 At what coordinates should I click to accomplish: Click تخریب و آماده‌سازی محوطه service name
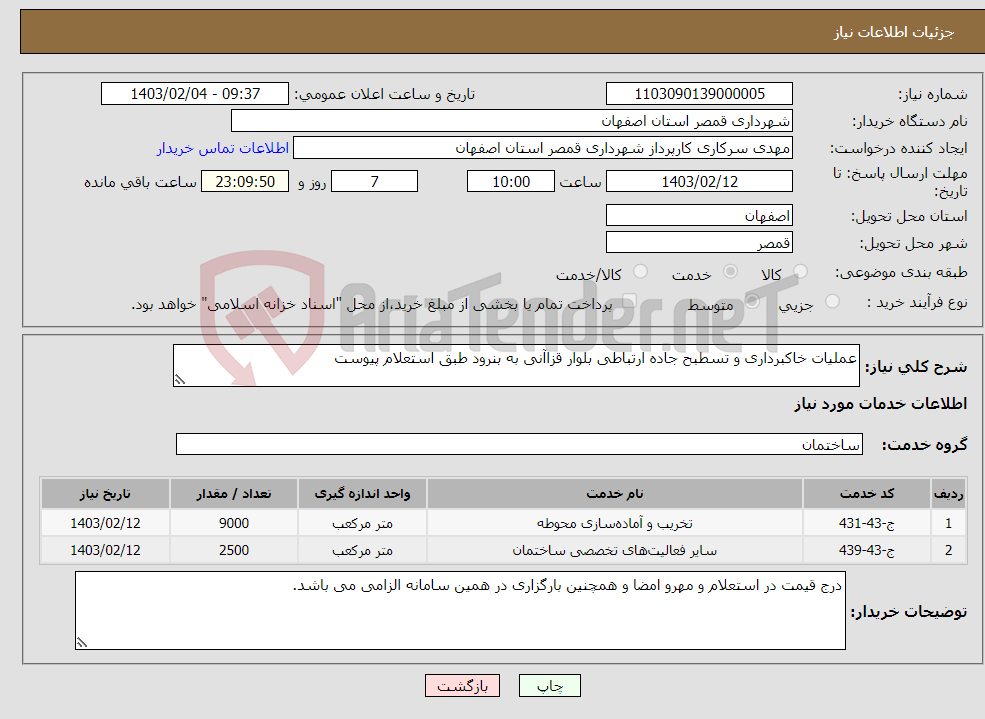coord(614,523)
